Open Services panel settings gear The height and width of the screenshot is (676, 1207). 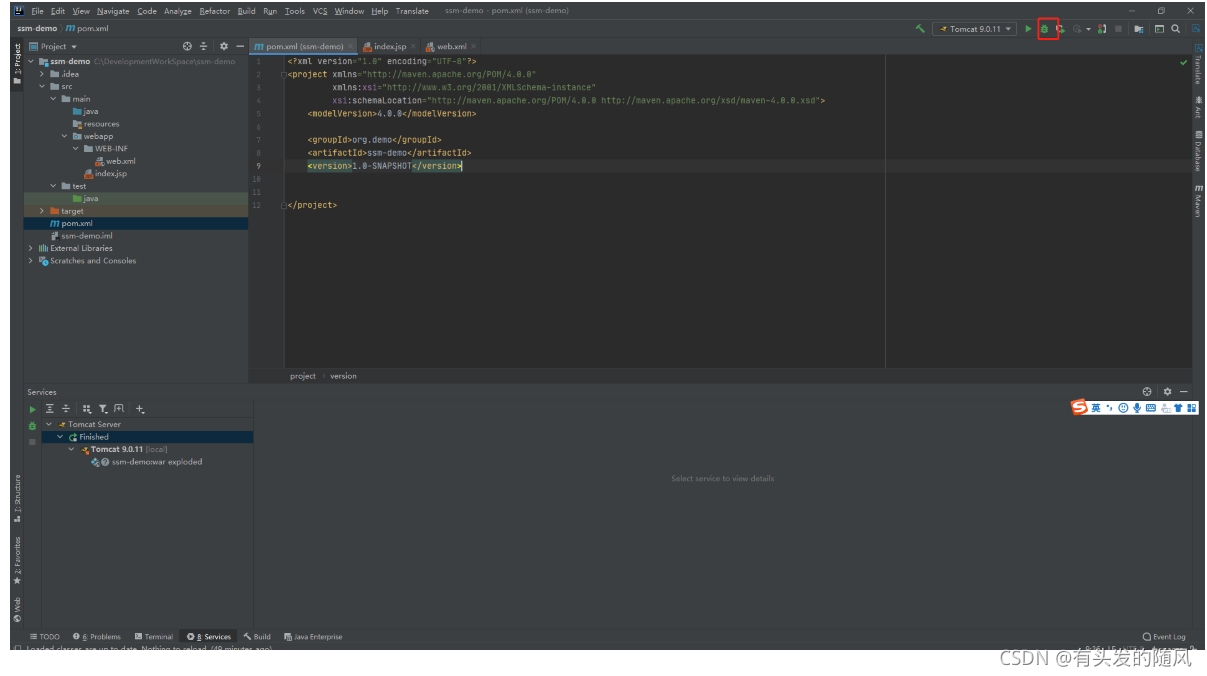coord(1167,392)
